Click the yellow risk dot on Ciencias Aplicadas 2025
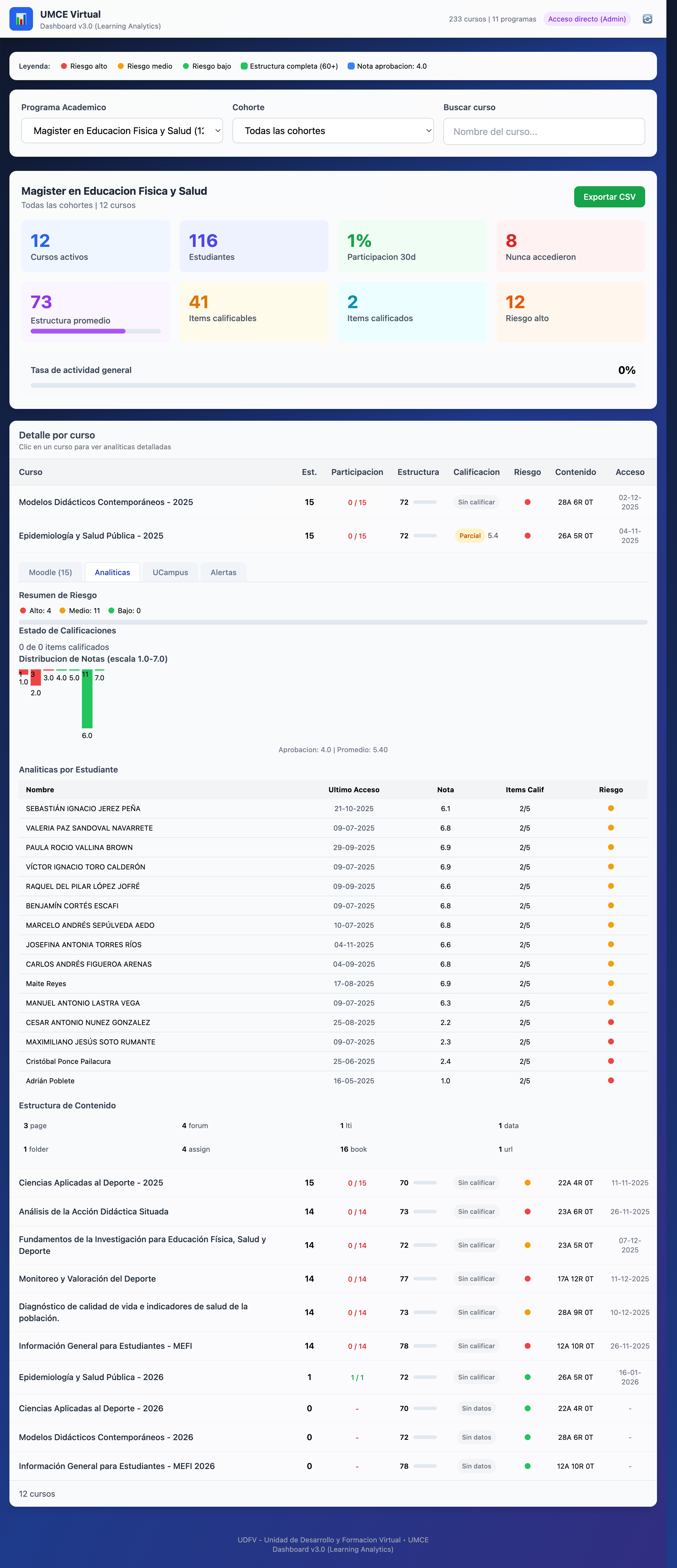This screenshot has width=677, height=1568. pyautogui.click(x=527, y=1183)
